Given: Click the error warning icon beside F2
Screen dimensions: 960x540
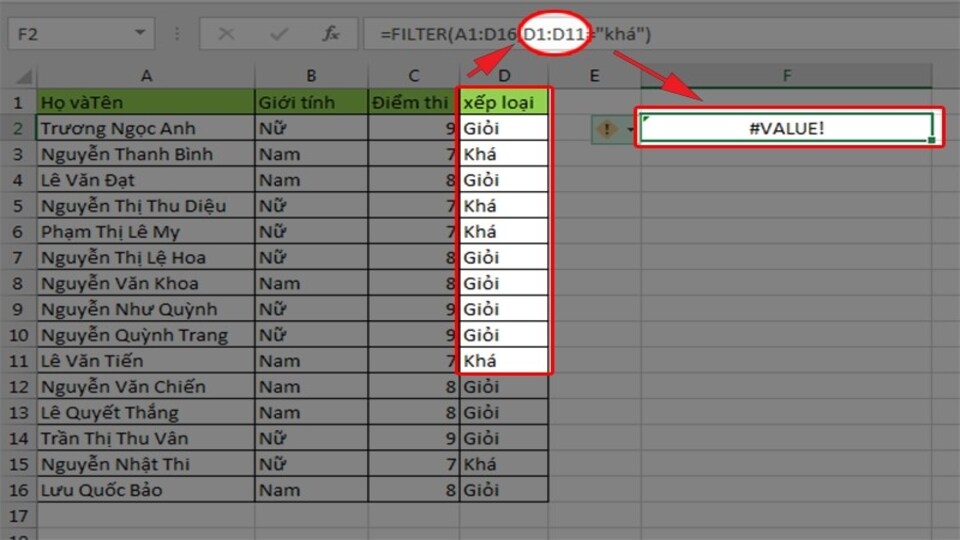Looking at the screenshot, I should pyautogui.click(x=607, y=129).
